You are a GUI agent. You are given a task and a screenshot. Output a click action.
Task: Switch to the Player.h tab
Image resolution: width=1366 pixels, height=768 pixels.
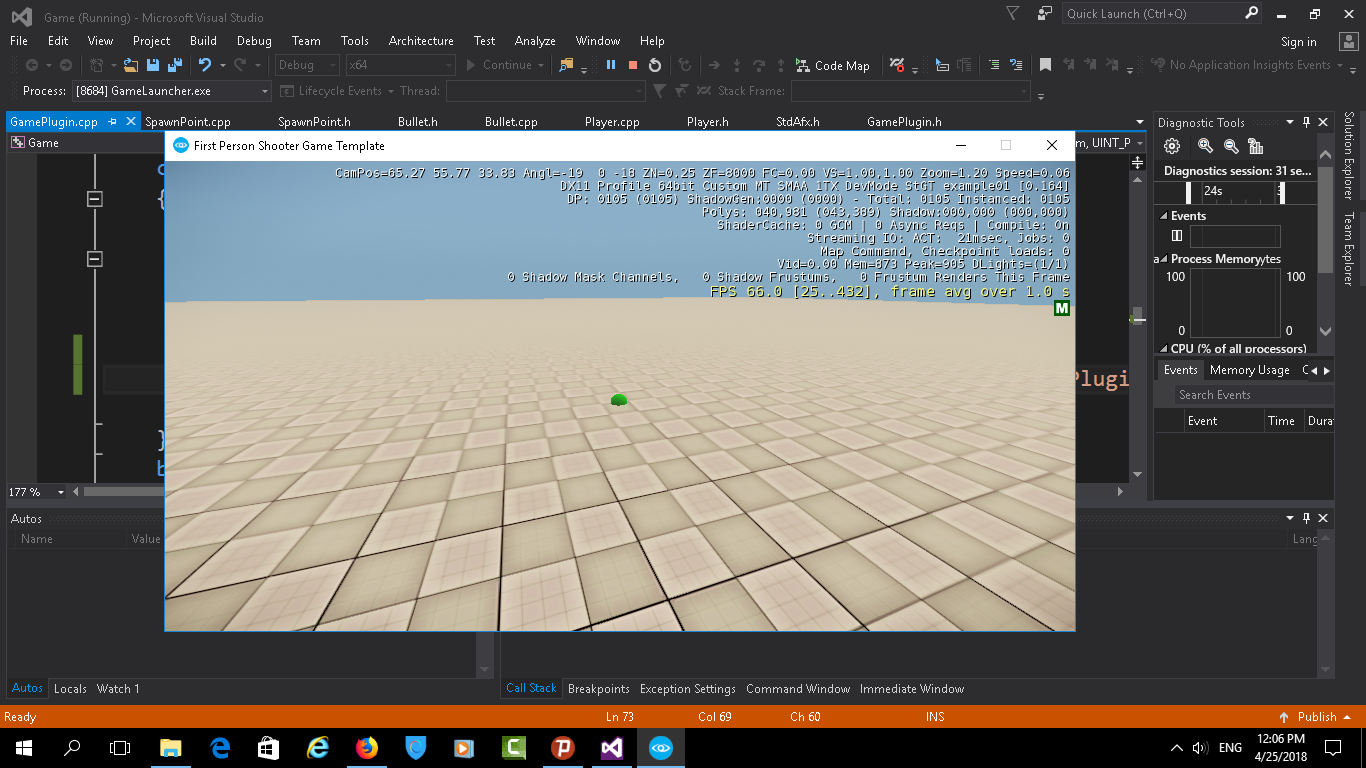[707, 122]
